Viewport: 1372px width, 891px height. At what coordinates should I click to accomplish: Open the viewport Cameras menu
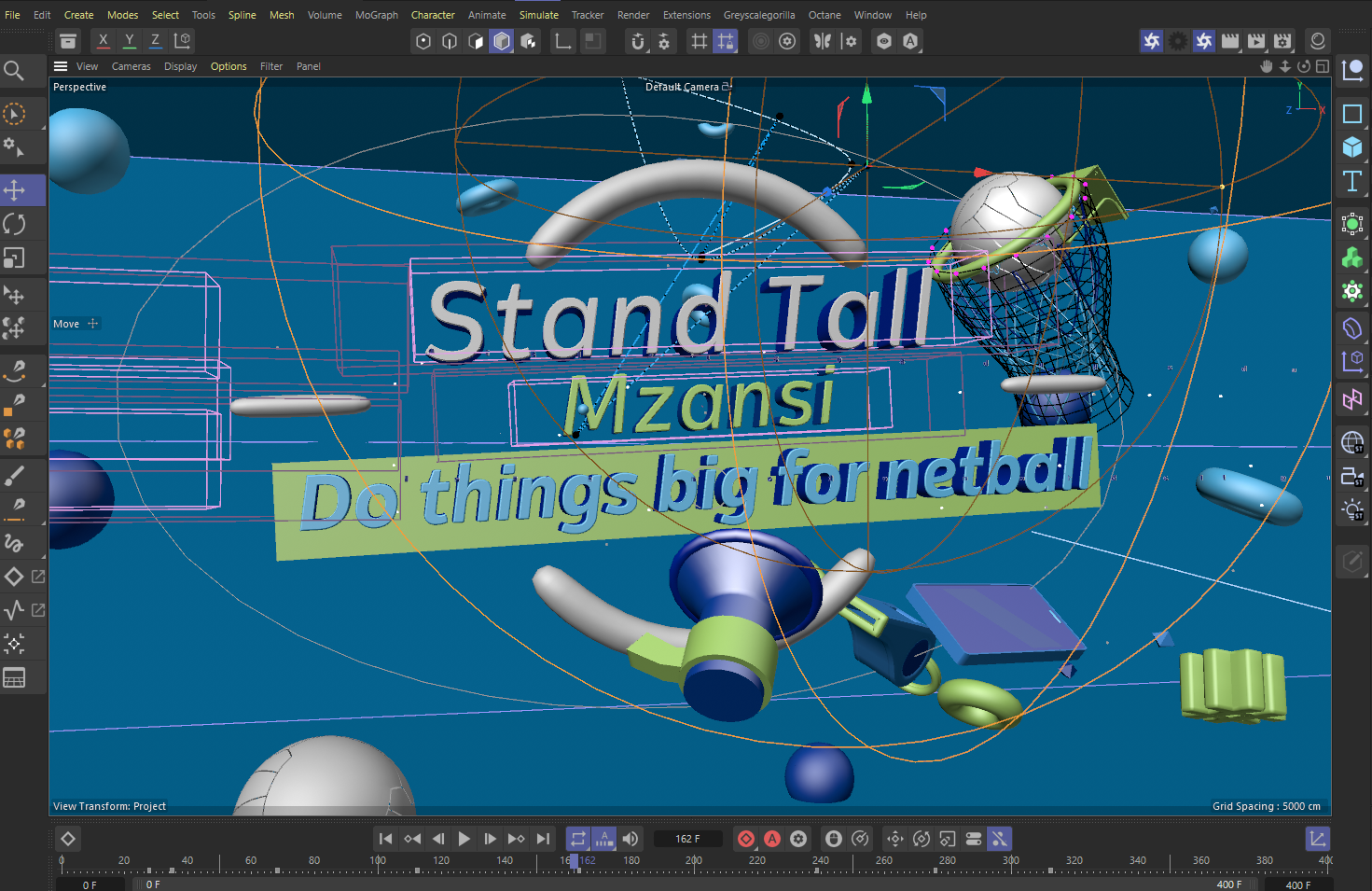(x=131, y=66)
